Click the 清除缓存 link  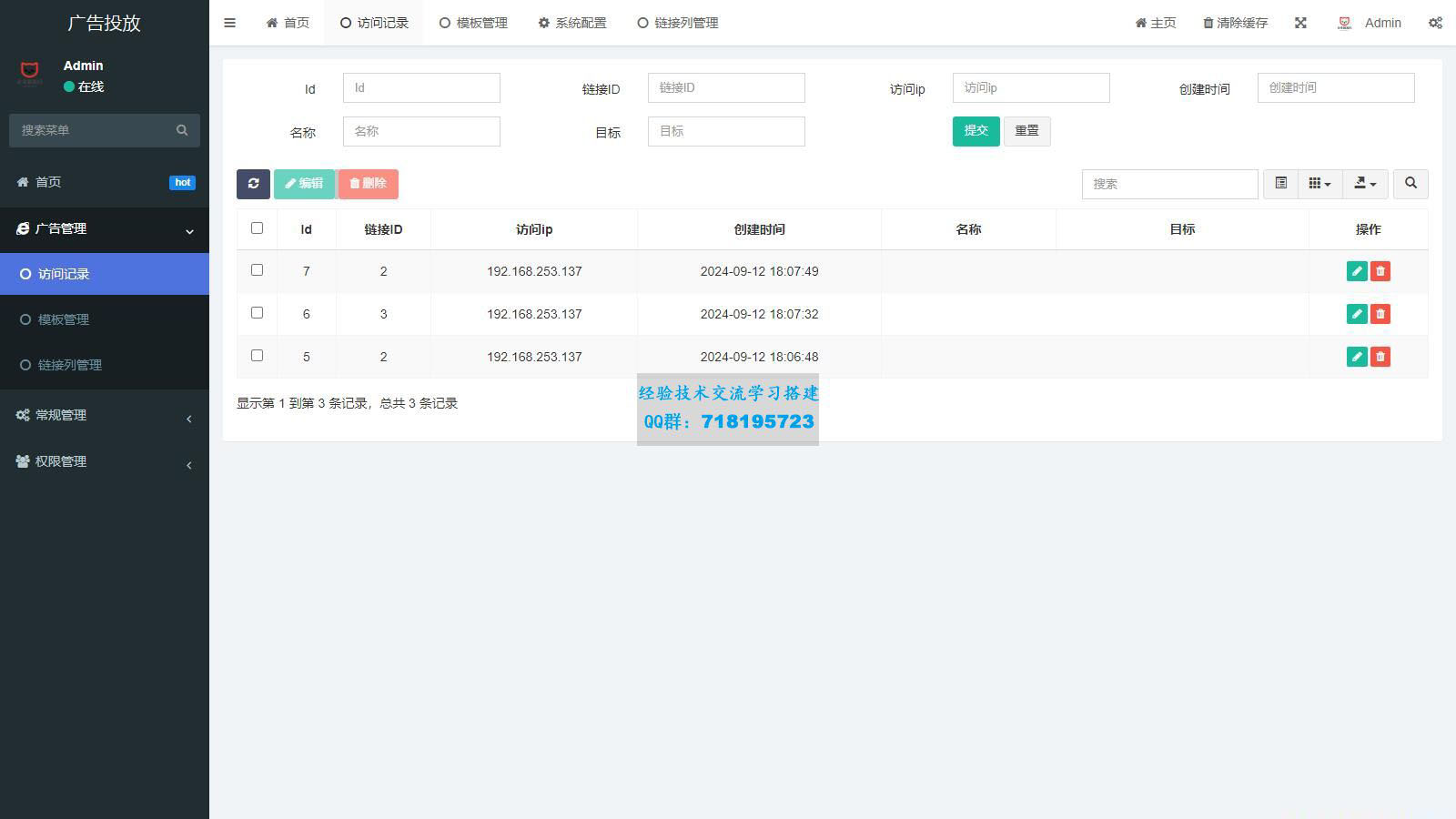coord(1235,23)
